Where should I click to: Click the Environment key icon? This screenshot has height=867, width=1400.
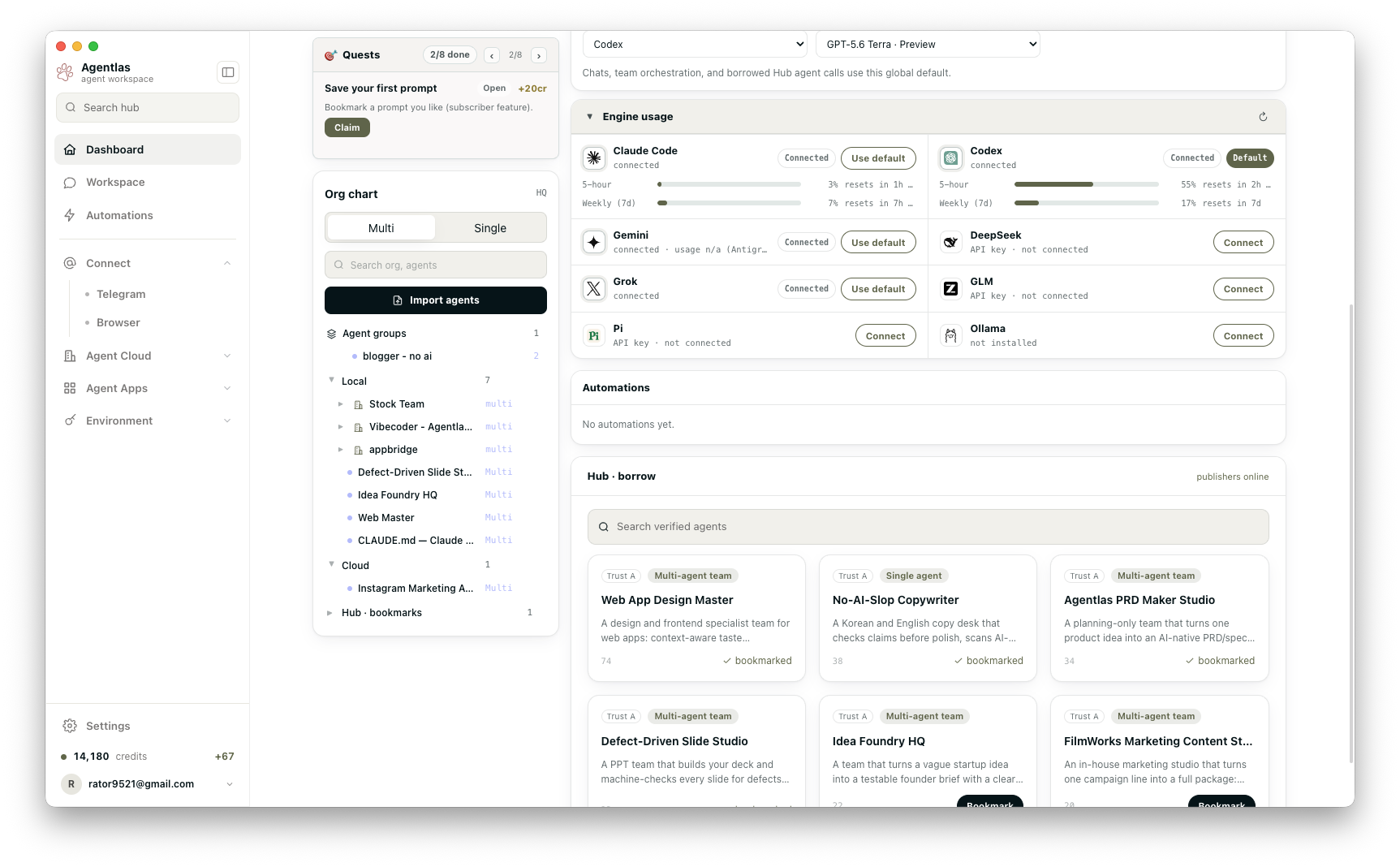coord(70,421)
